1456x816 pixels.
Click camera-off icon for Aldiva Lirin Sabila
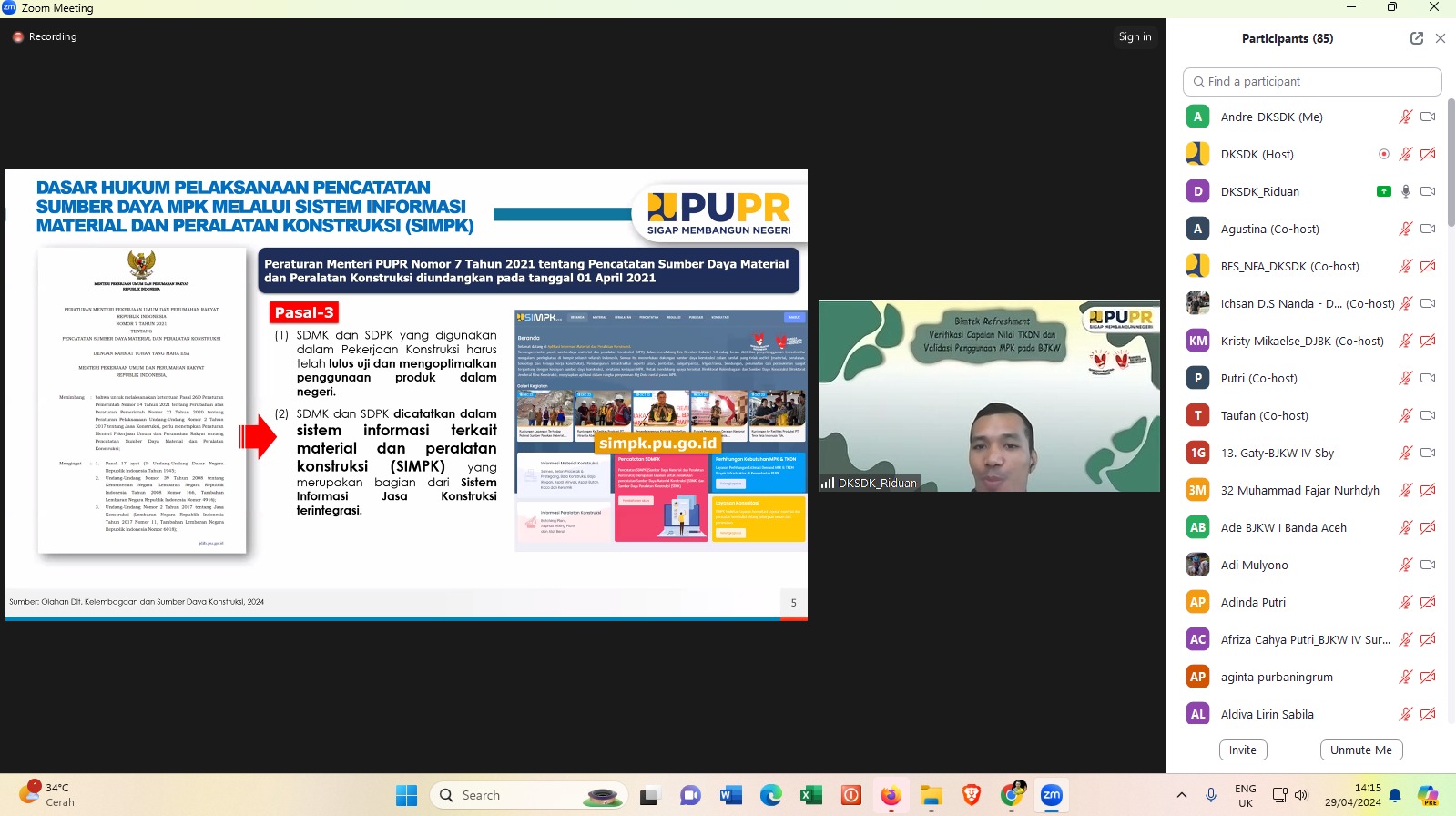[1428, 714]
